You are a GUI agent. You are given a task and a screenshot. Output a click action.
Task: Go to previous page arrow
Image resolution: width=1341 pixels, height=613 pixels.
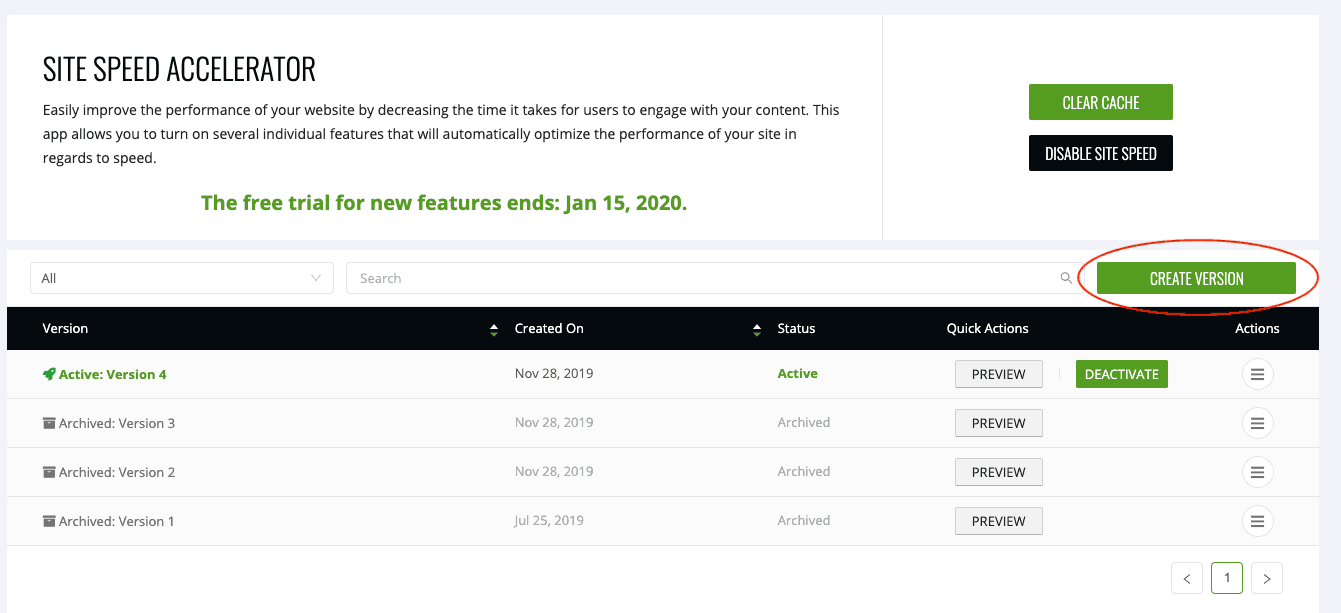[1186, 578]
